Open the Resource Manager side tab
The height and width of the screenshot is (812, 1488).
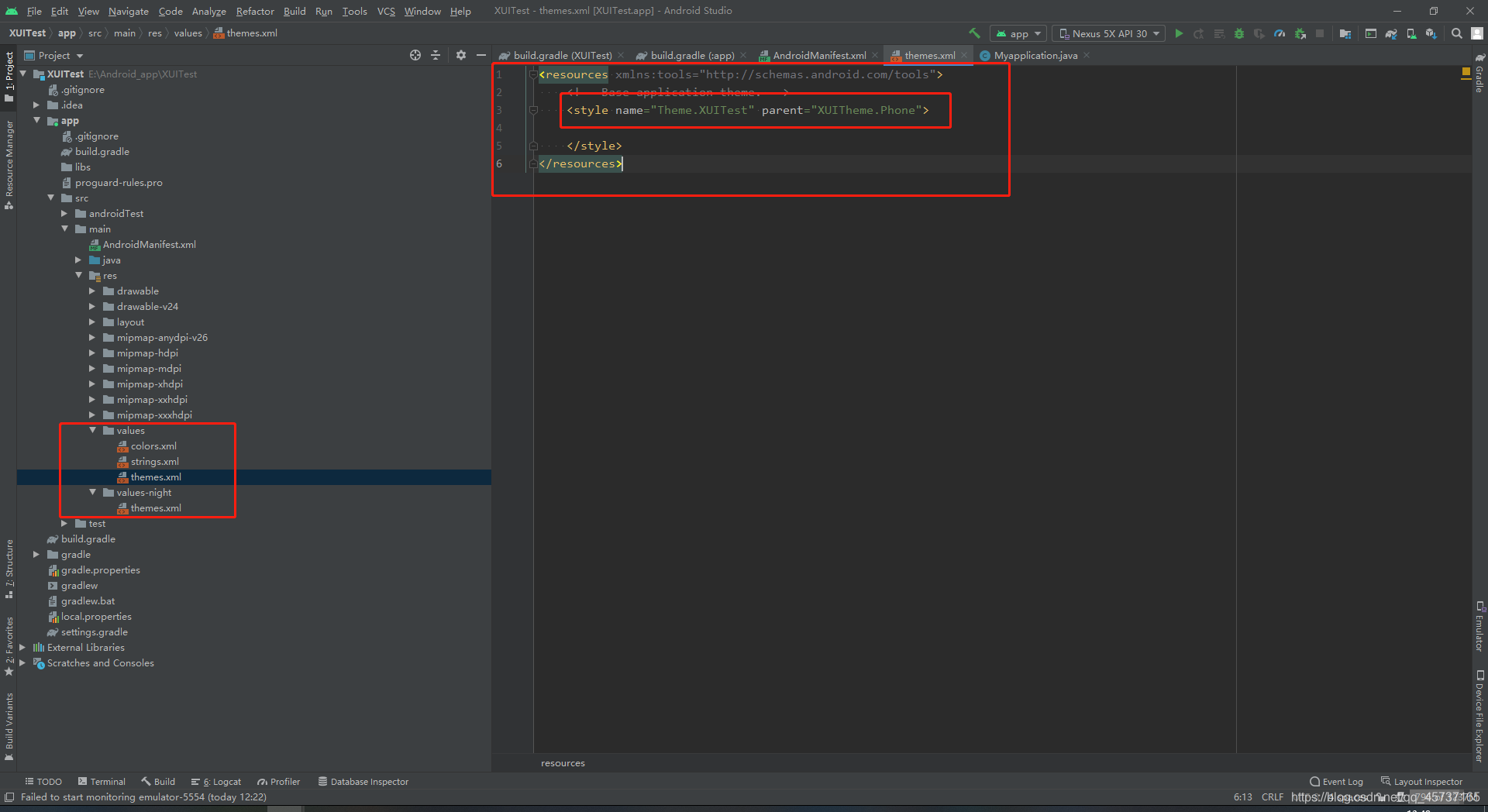tap(9, 164)
